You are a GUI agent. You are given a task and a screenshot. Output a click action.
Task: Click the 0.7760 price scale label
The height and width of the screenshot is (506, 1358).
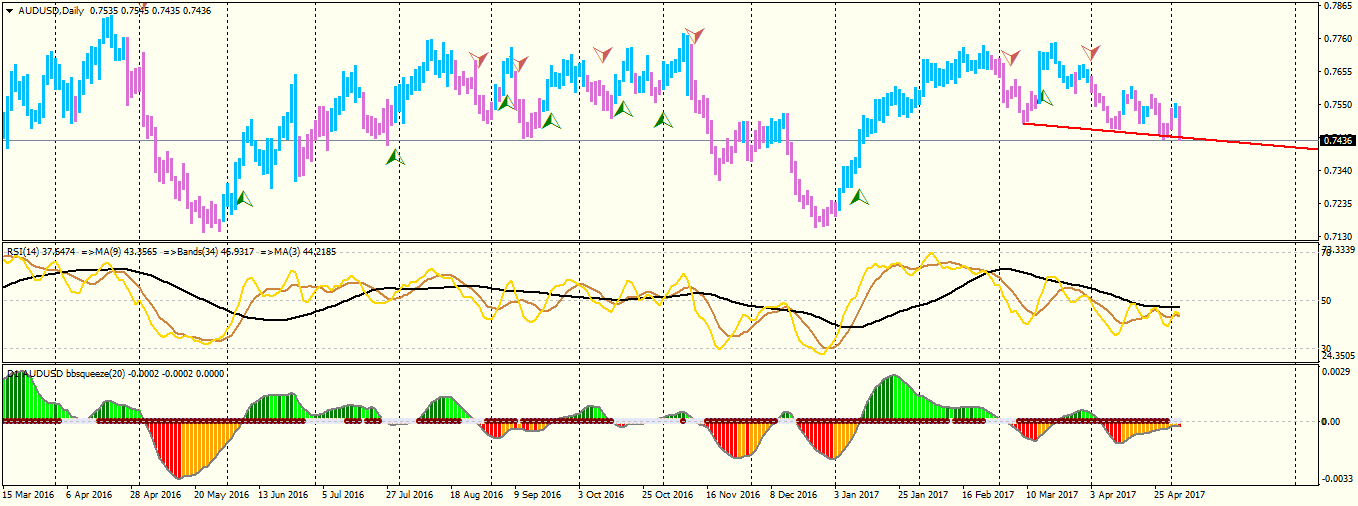1338,39
